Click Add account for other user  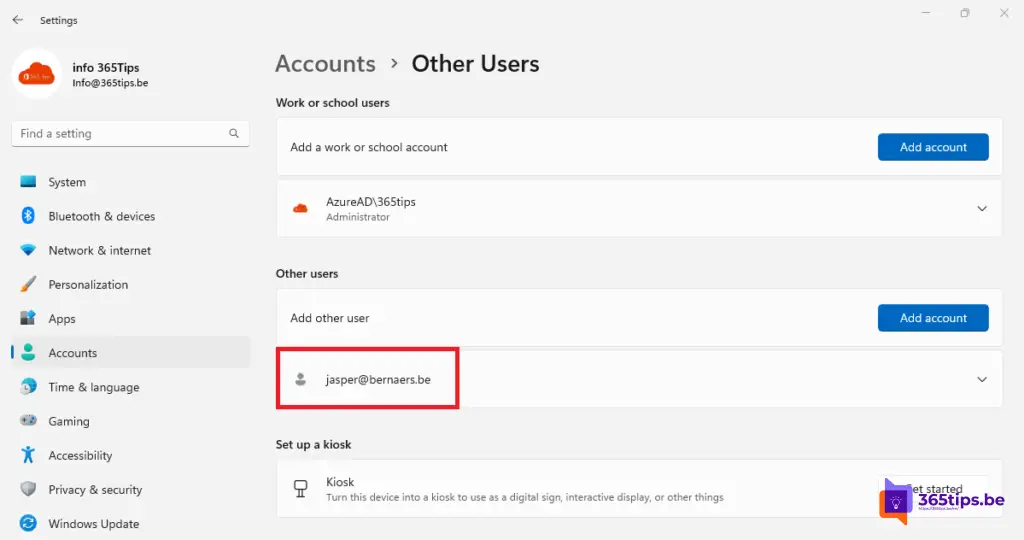click(932, 318)
